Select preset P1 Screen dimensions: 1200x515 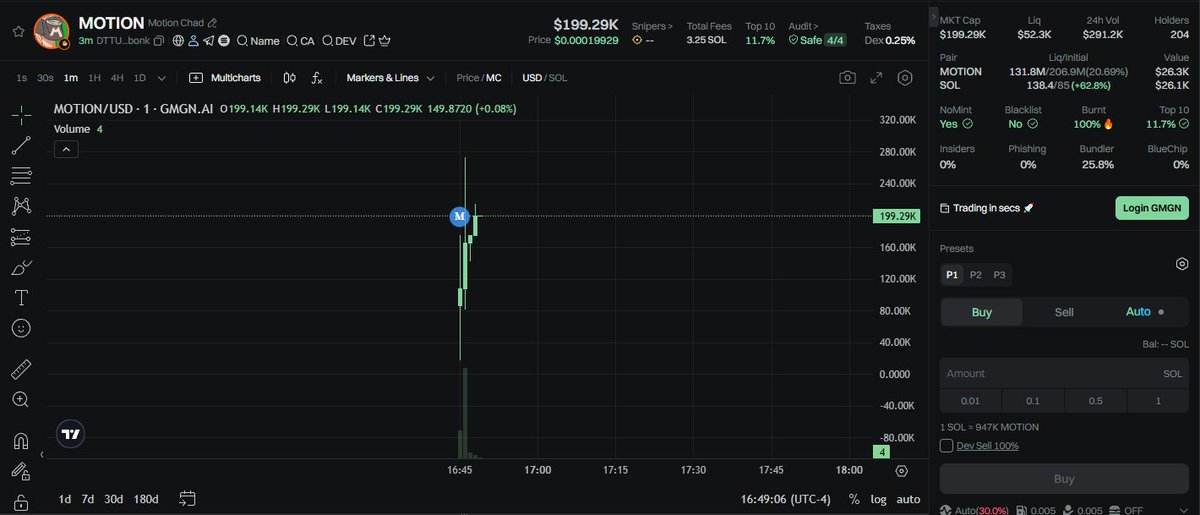click(x=951, y=275)
